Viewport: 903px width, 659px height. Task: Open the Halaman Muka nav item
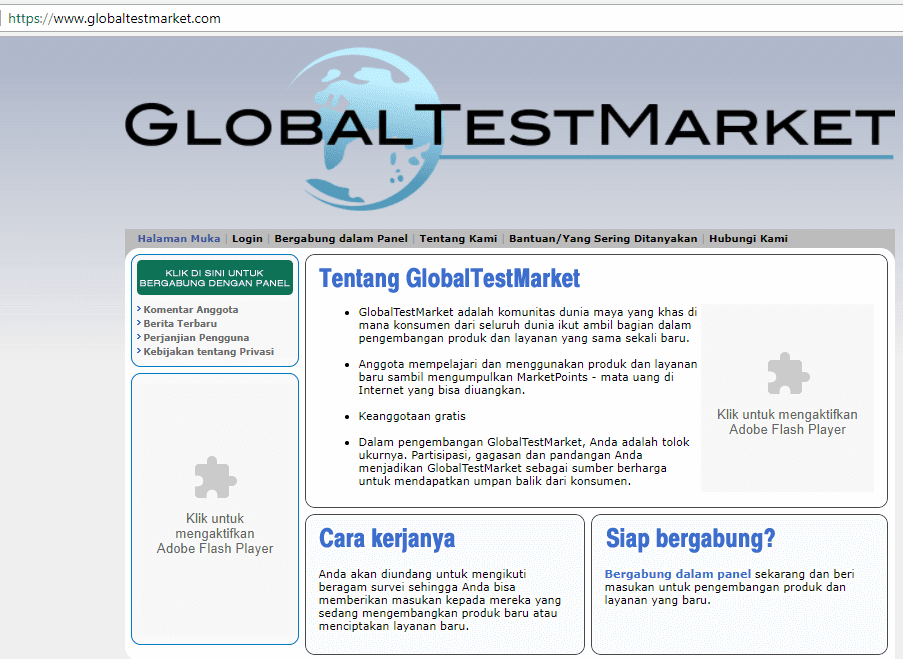(179, 238)
